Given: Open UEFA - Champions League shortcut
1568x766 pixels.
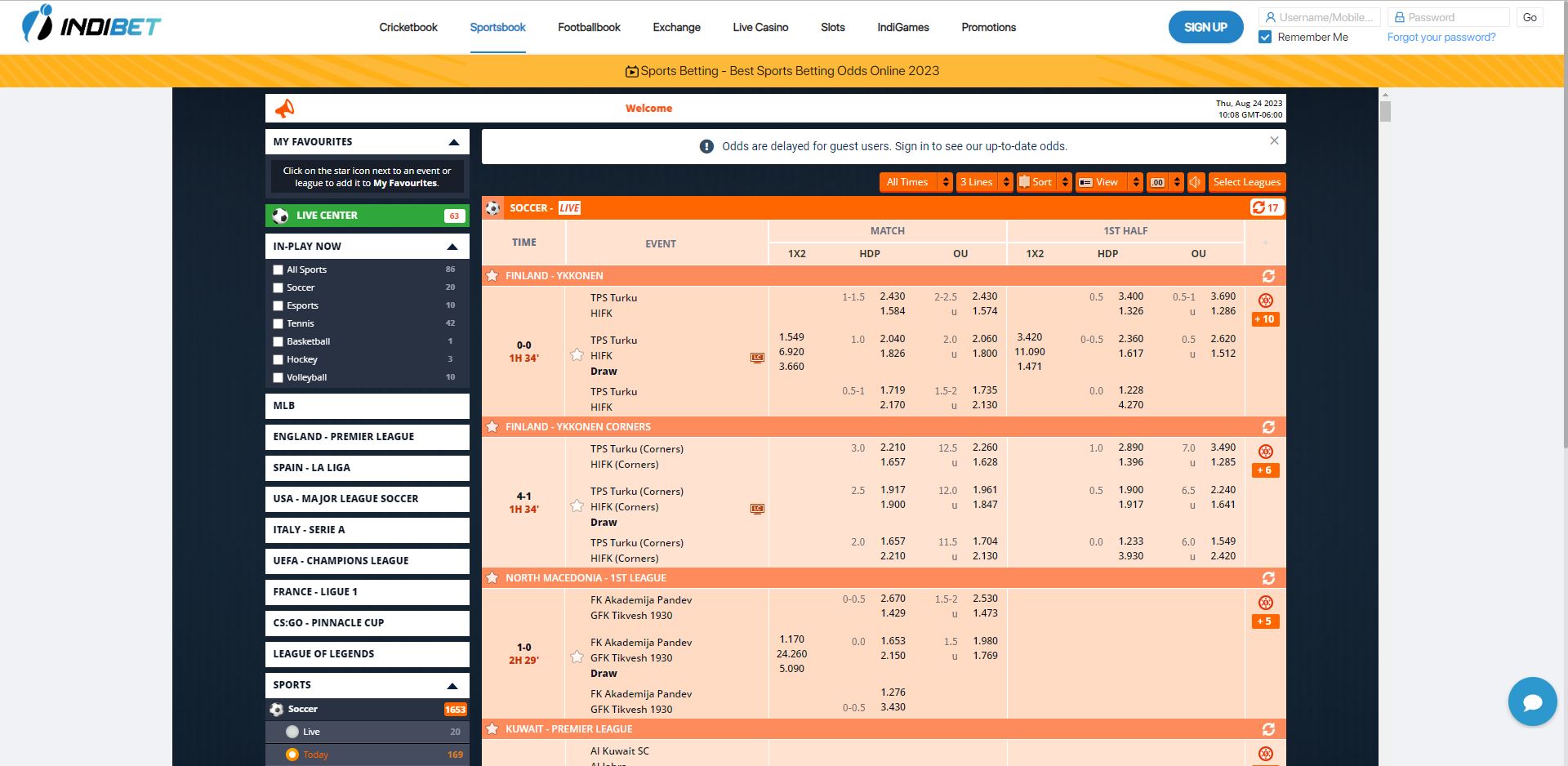Looking at the screenshot, I should [367, 561].
